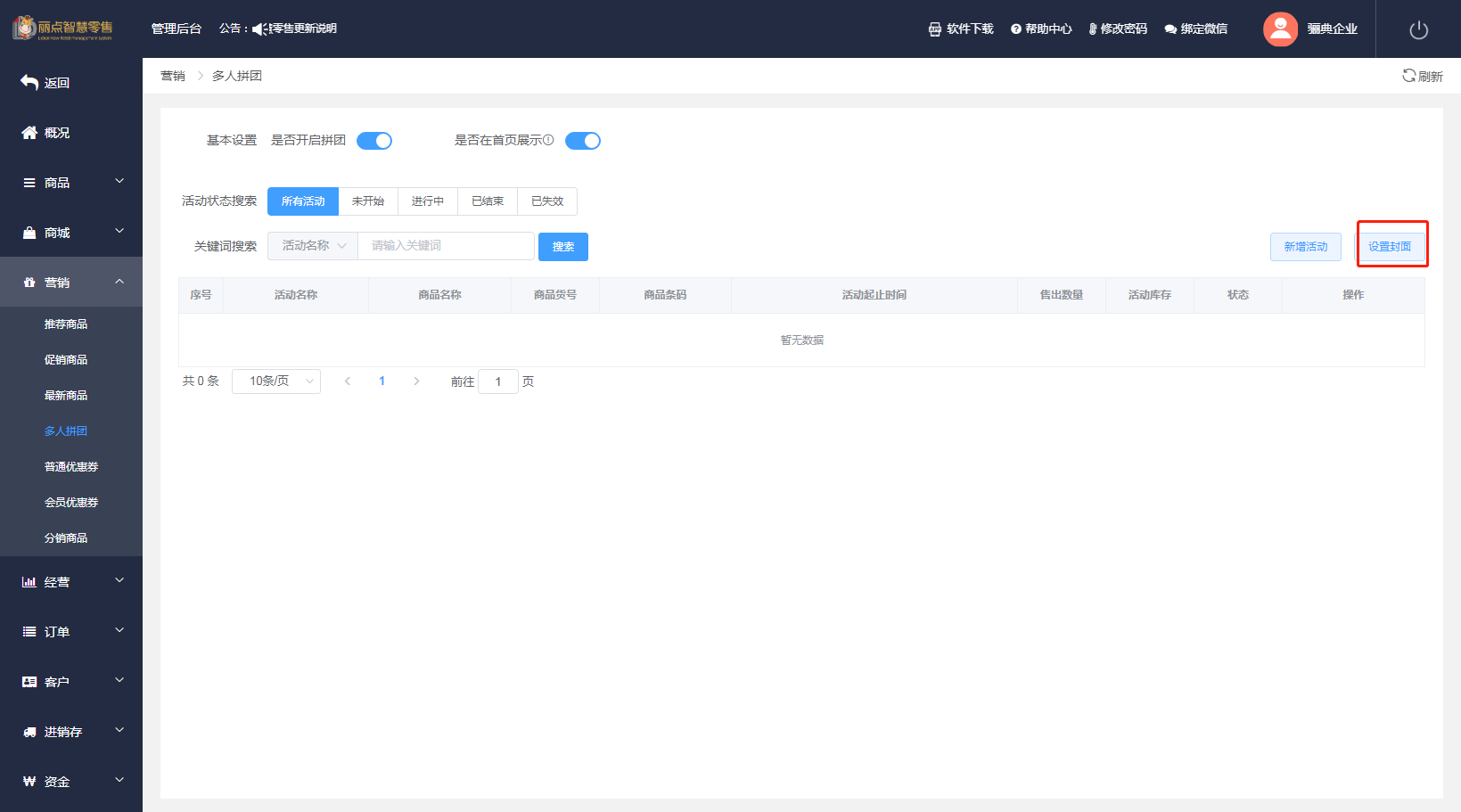This screenshot has height=812, width=1461.
Task: Click the shopping bag icon beside 商城
Action: [29, 232]
